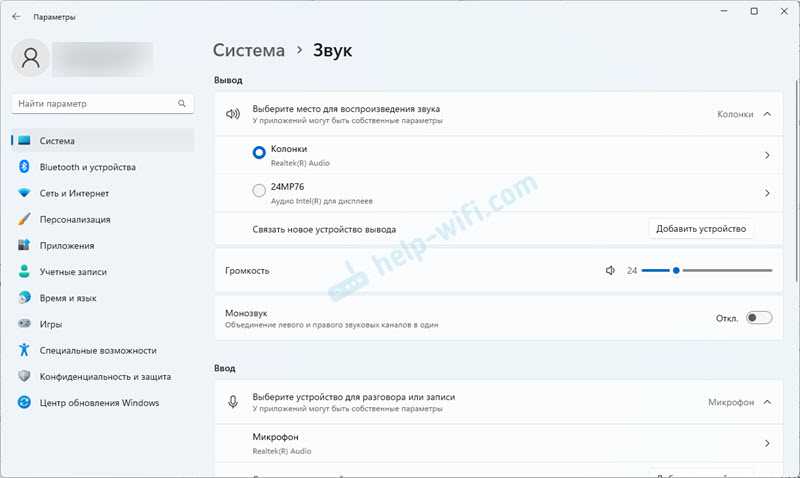Click Выберите место для воспроизведения звука
This screenshot has height=478, width=800.
click(346, 109)
